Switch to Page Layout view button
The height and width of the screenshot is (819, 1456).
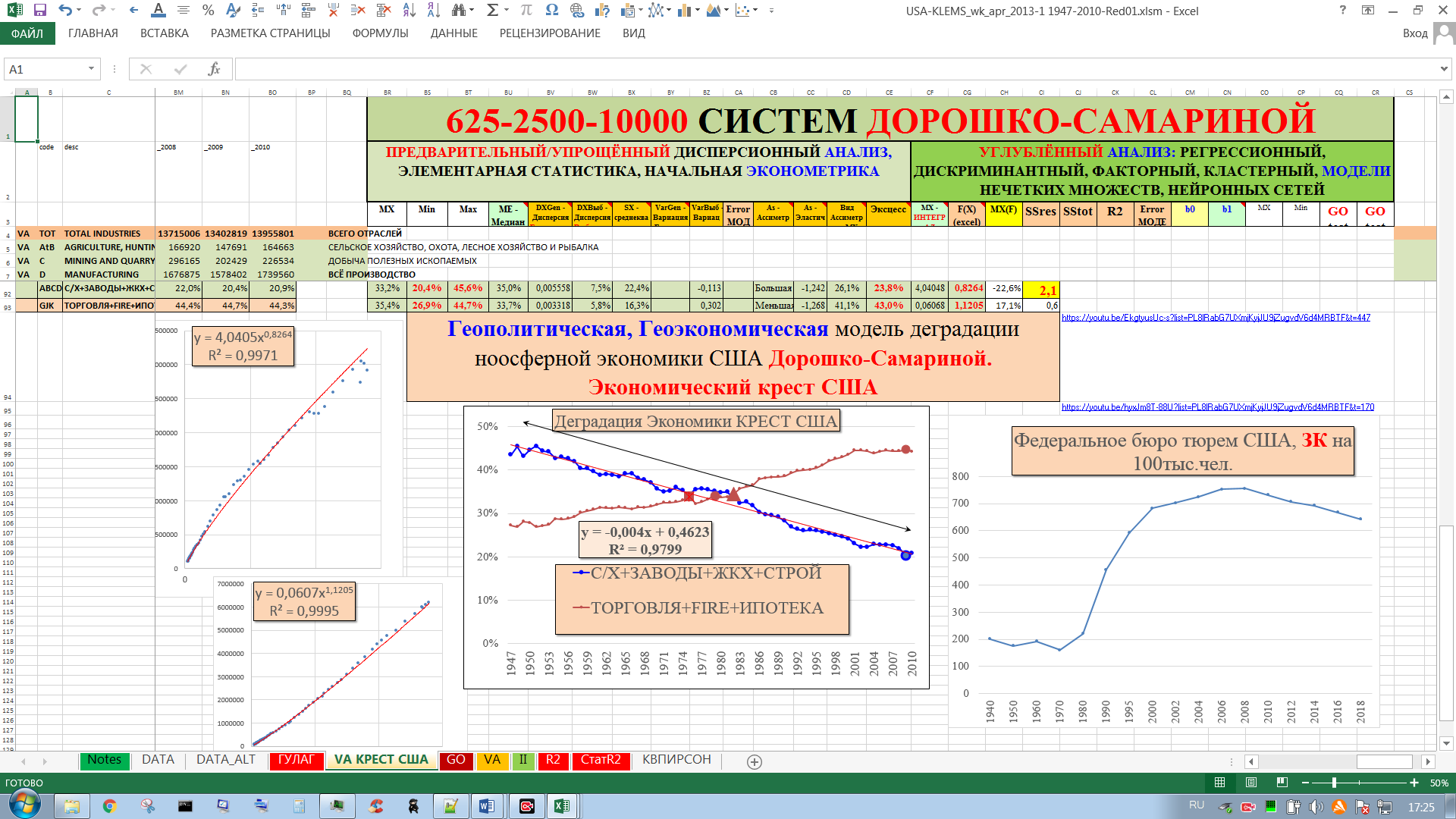pyautogui.click(x=1251, y=783)
